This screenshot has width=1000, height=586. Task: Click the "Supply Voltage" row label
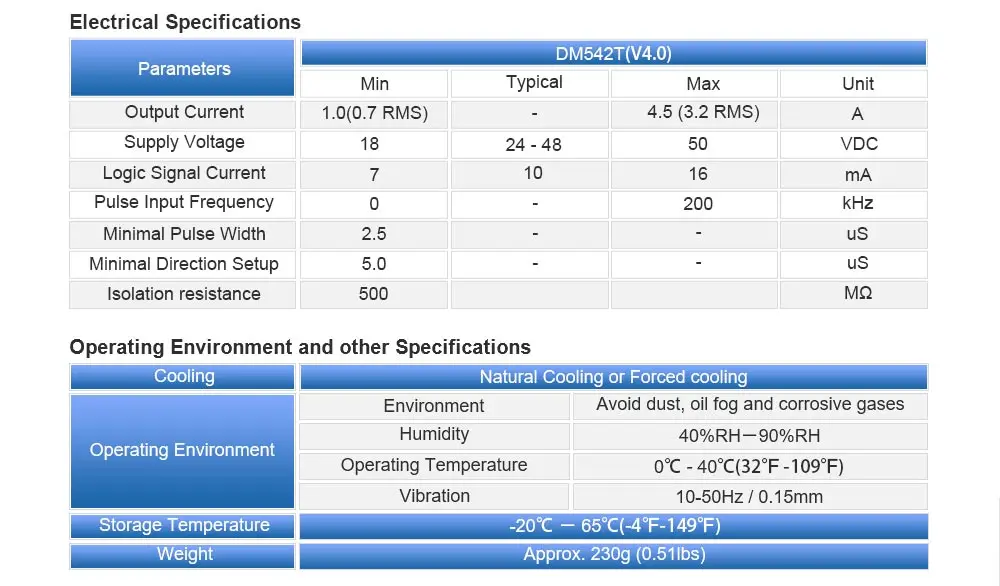(184, 142)
